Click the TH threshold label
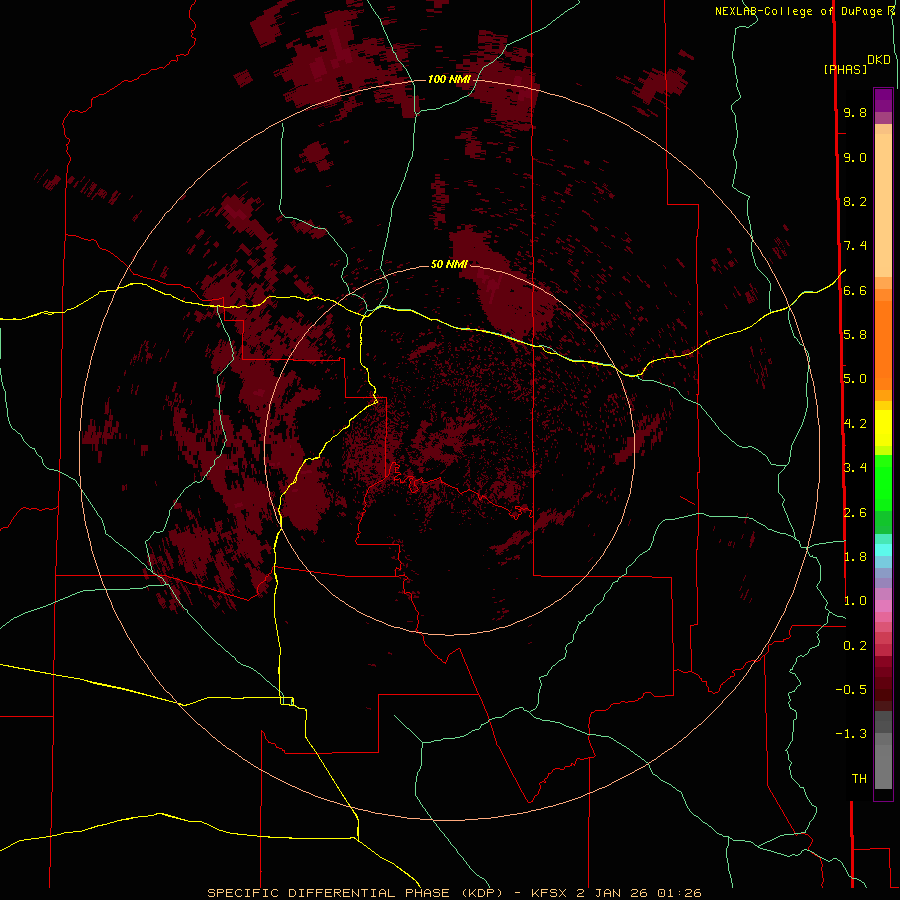Screen dimensions: 900x900 coord(859,779)
